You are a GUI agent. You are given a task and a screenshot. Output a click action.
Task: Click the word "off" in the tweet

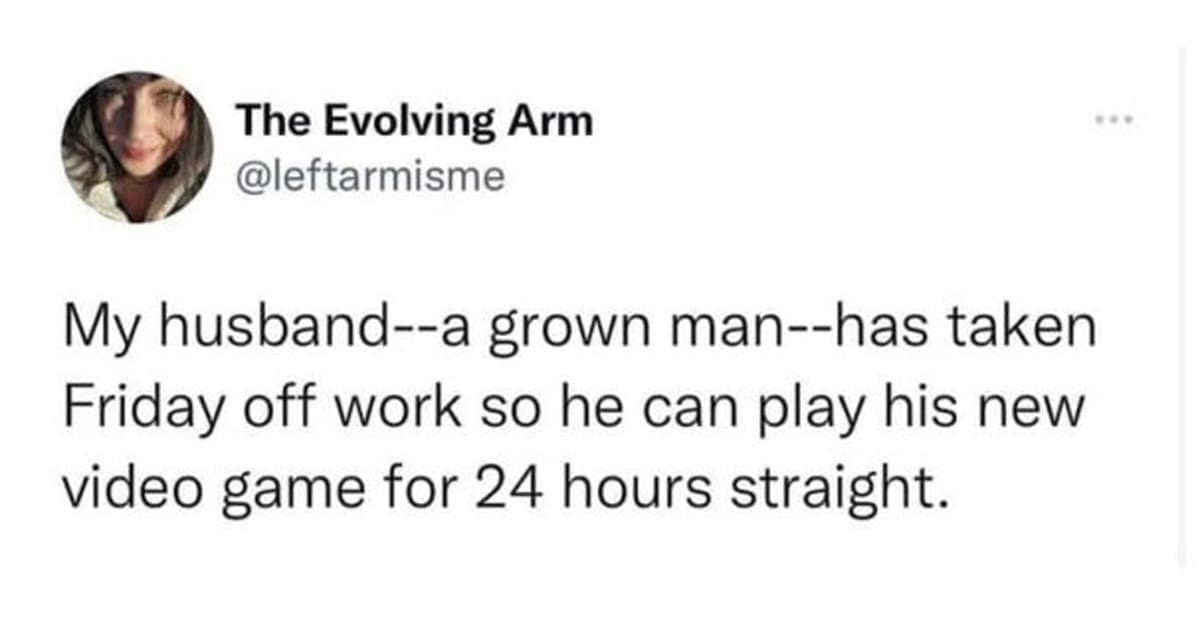click(x=259, y=410)
